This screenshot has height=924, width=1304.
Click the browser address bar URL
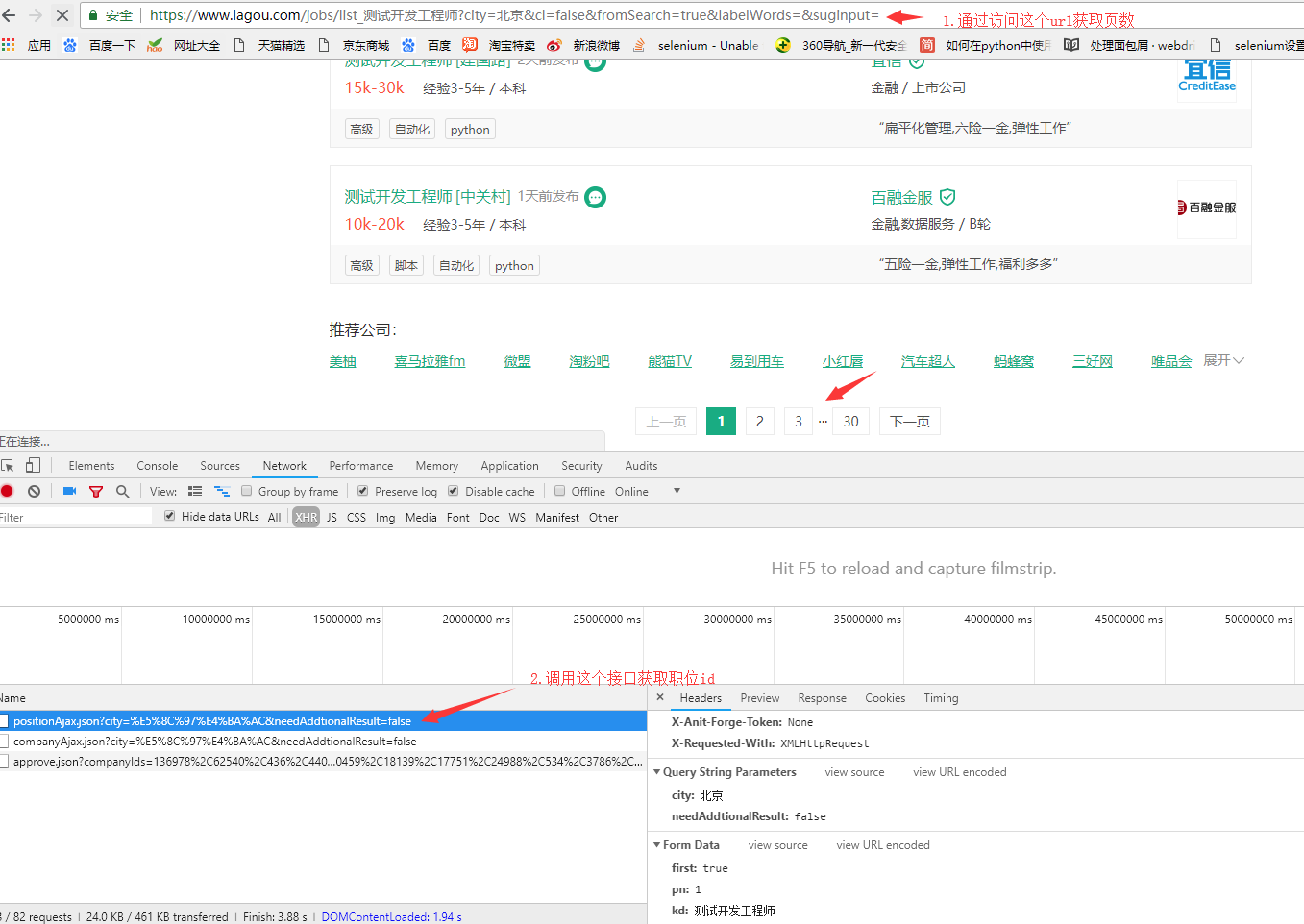point(514,15)
